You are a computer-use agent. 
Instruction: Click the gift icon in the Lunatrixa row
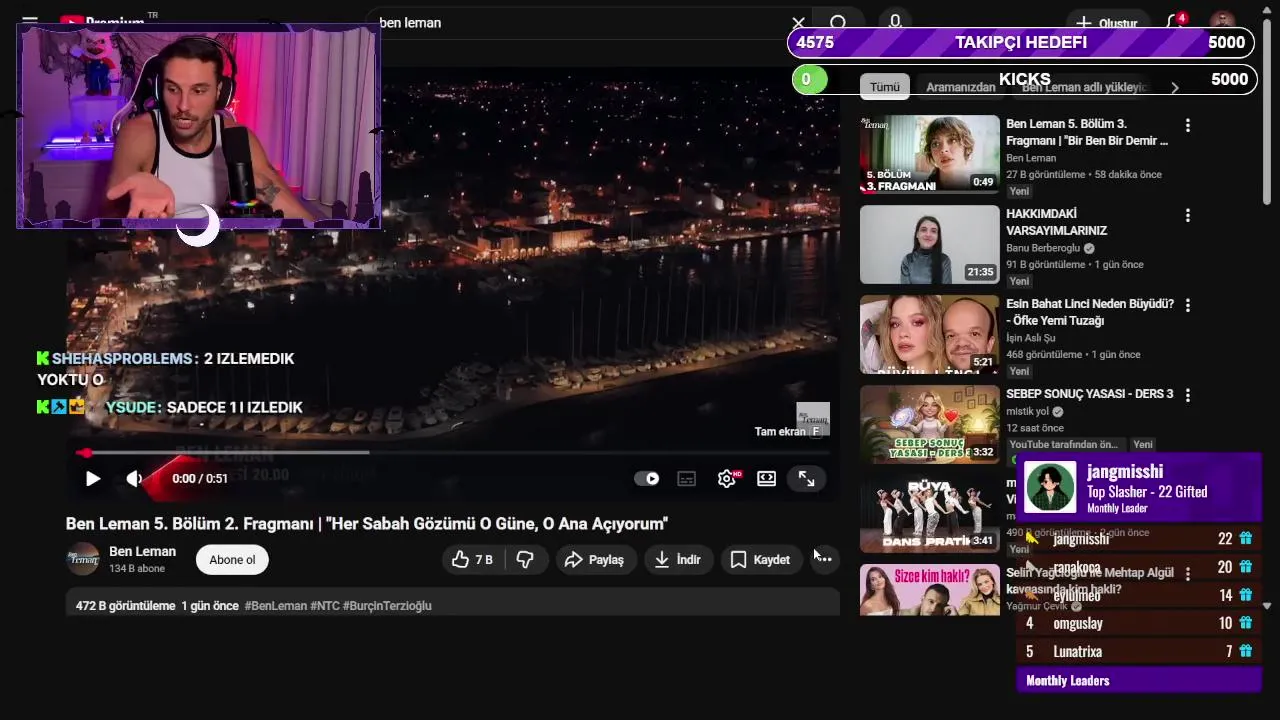coord(1245,651)
